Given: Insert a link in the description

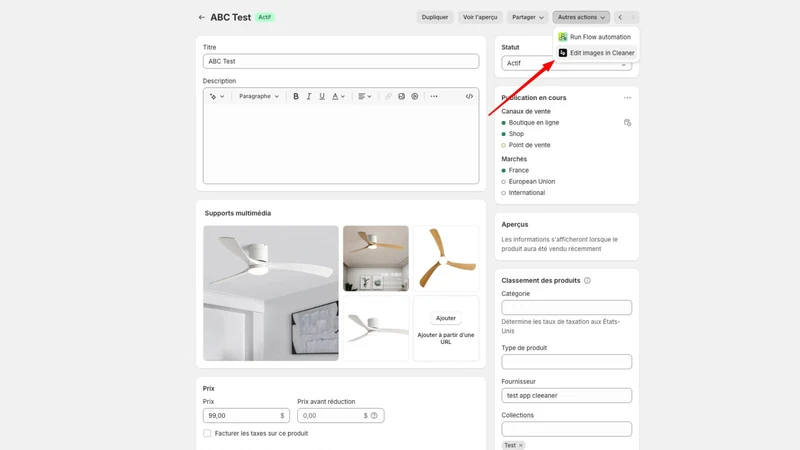Looking at the screenshot, I should pos(388,96).
